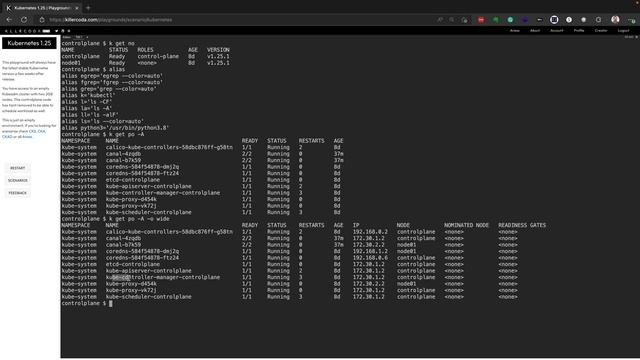Open the Arena page
640x360 pixels.
click(x=515, y=31)
